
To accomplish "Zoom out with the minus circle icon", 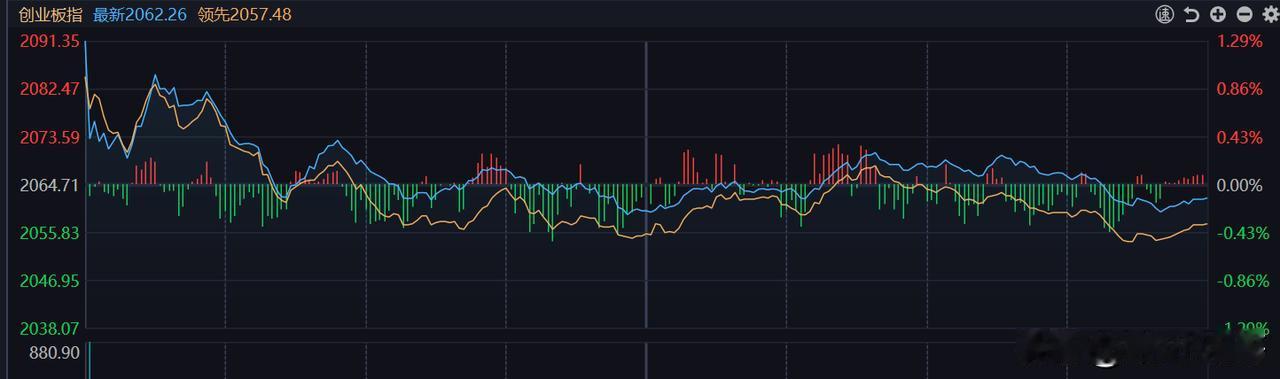I will click(x=1244, y=14).
